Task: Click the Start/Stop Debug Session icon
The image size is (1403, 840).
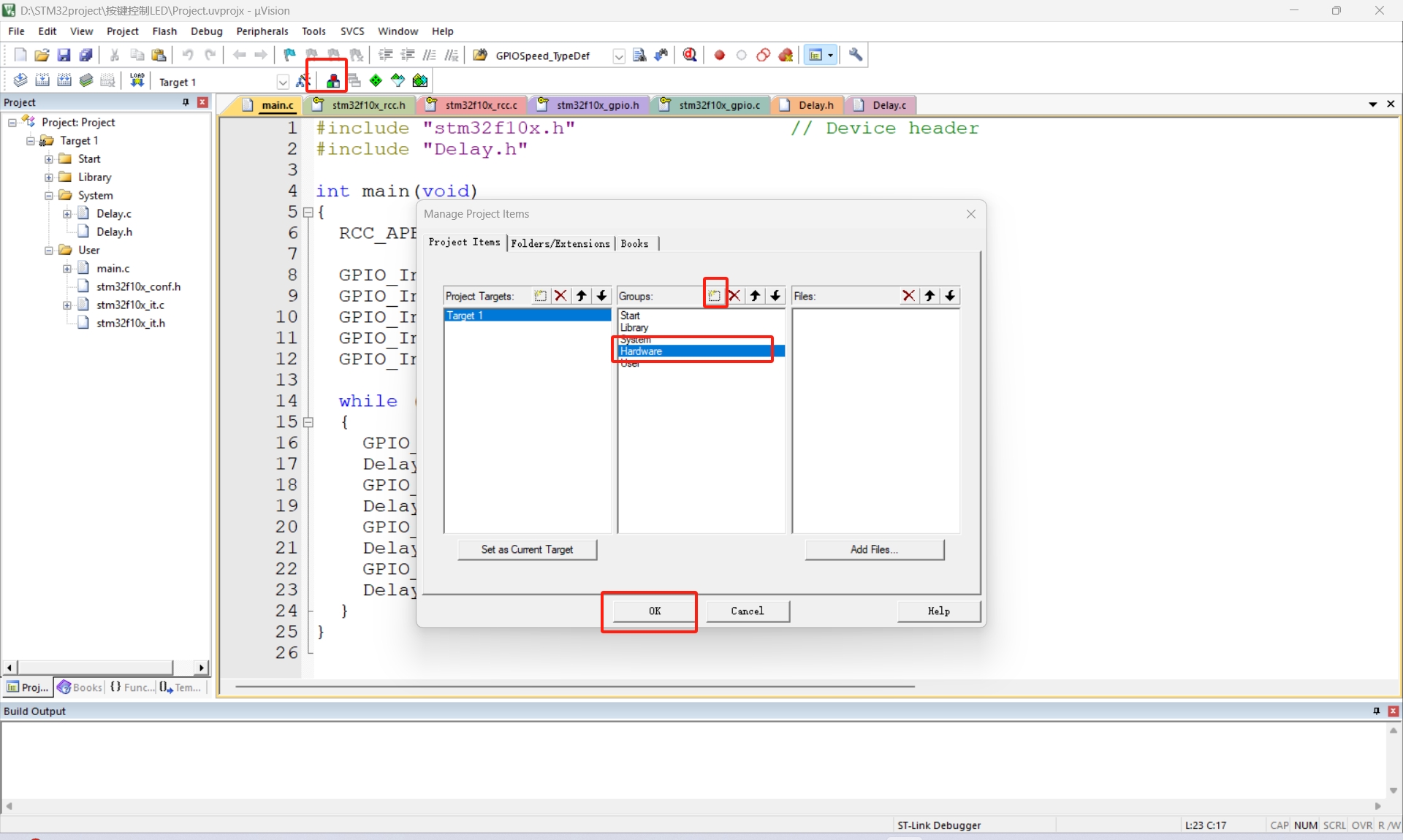Action: pos(689,56)
